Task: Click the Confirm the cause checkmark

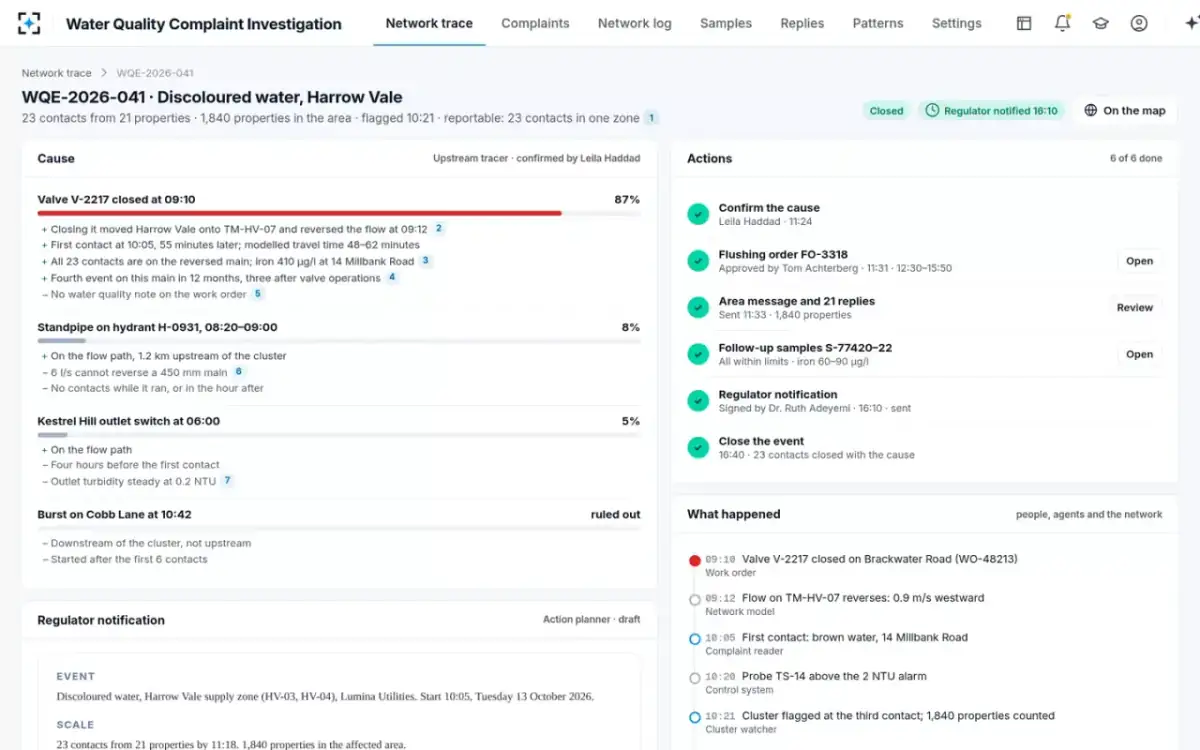Action: 698,214
